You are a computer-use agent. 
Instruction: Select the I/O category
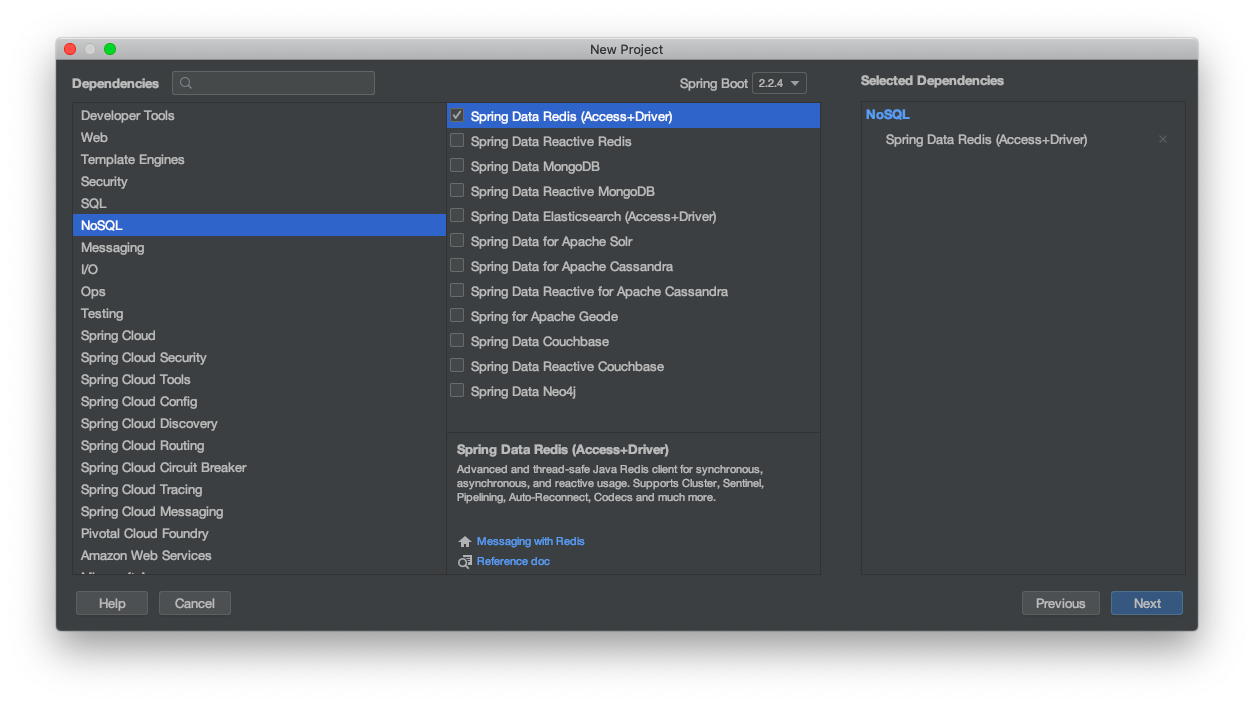coord(259,270)
